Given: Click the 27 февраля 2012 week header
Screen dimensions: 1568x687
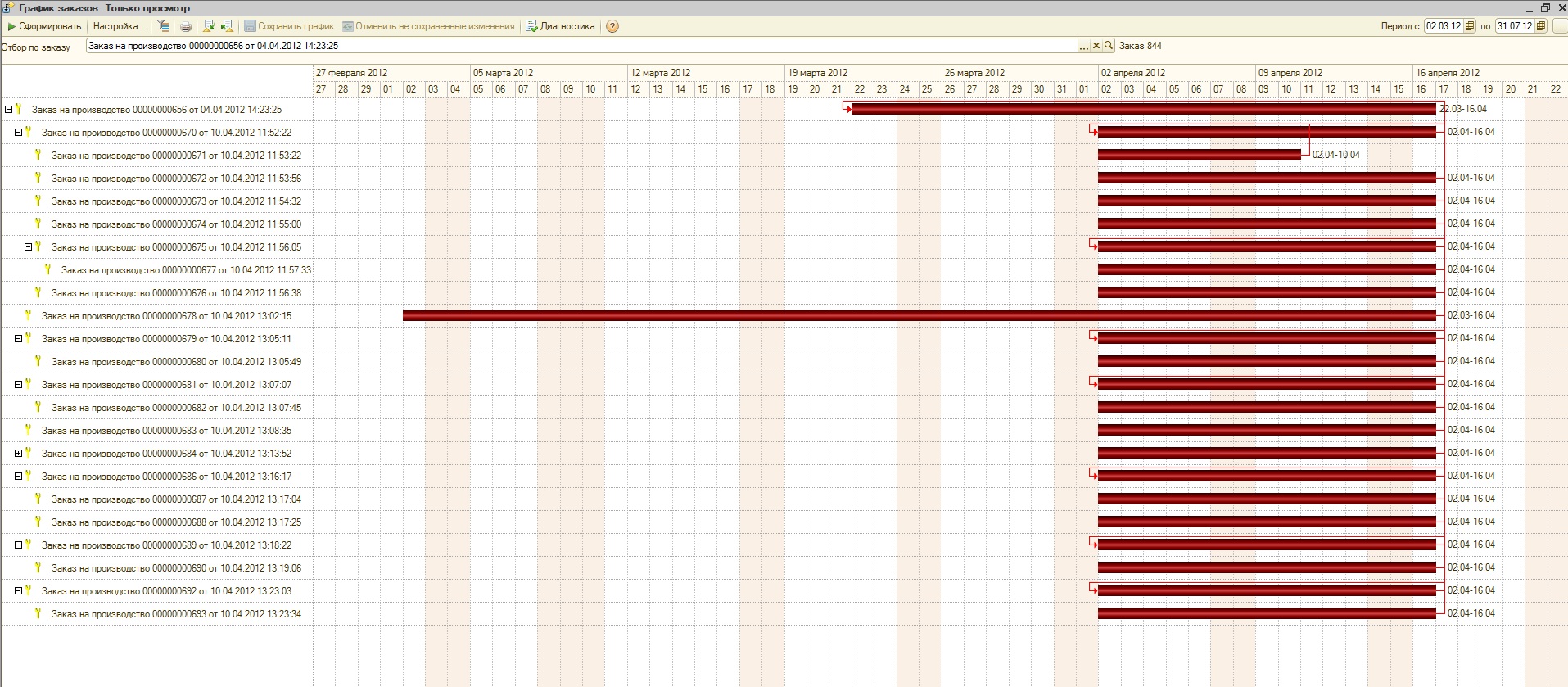Looking at the screenshot, I should [391, 73].
